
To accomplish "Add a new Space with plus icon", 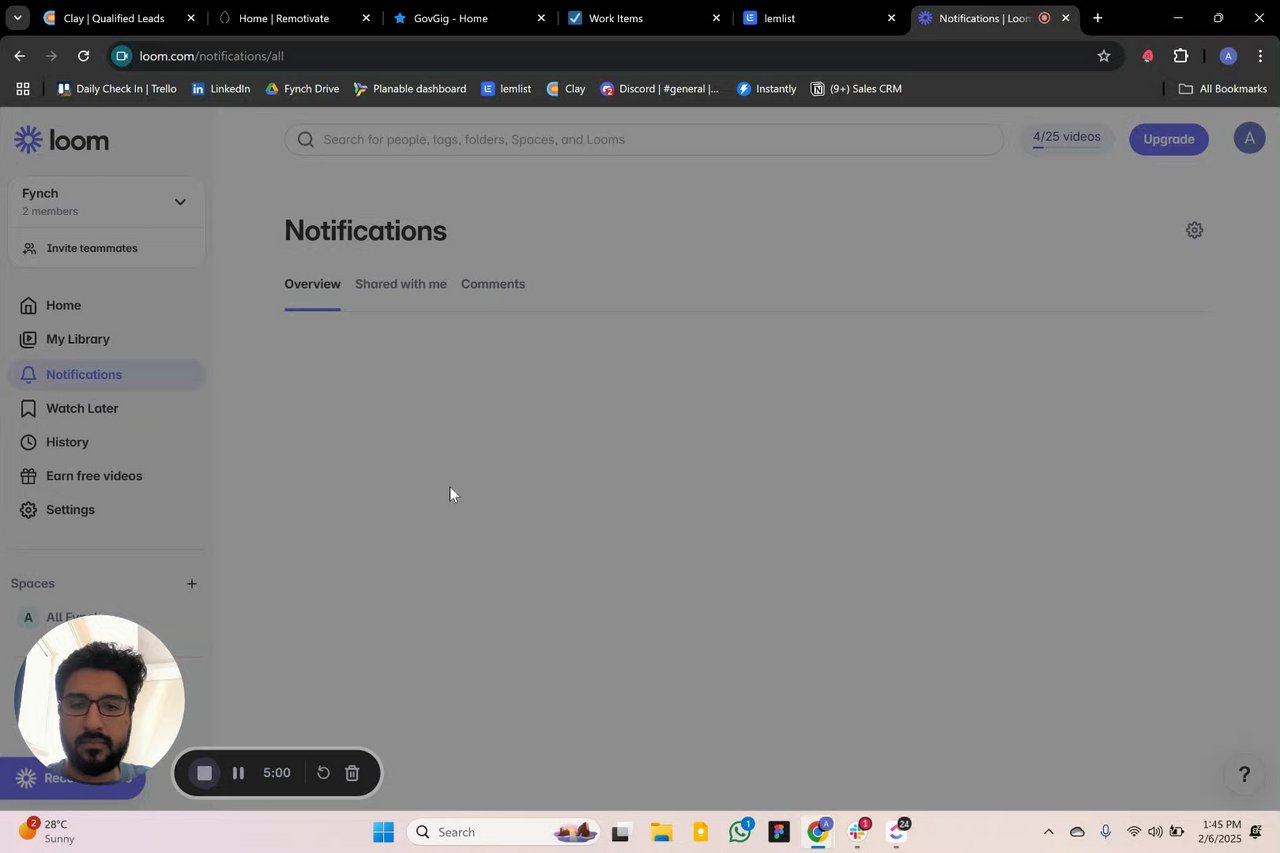I will point(192,584).
